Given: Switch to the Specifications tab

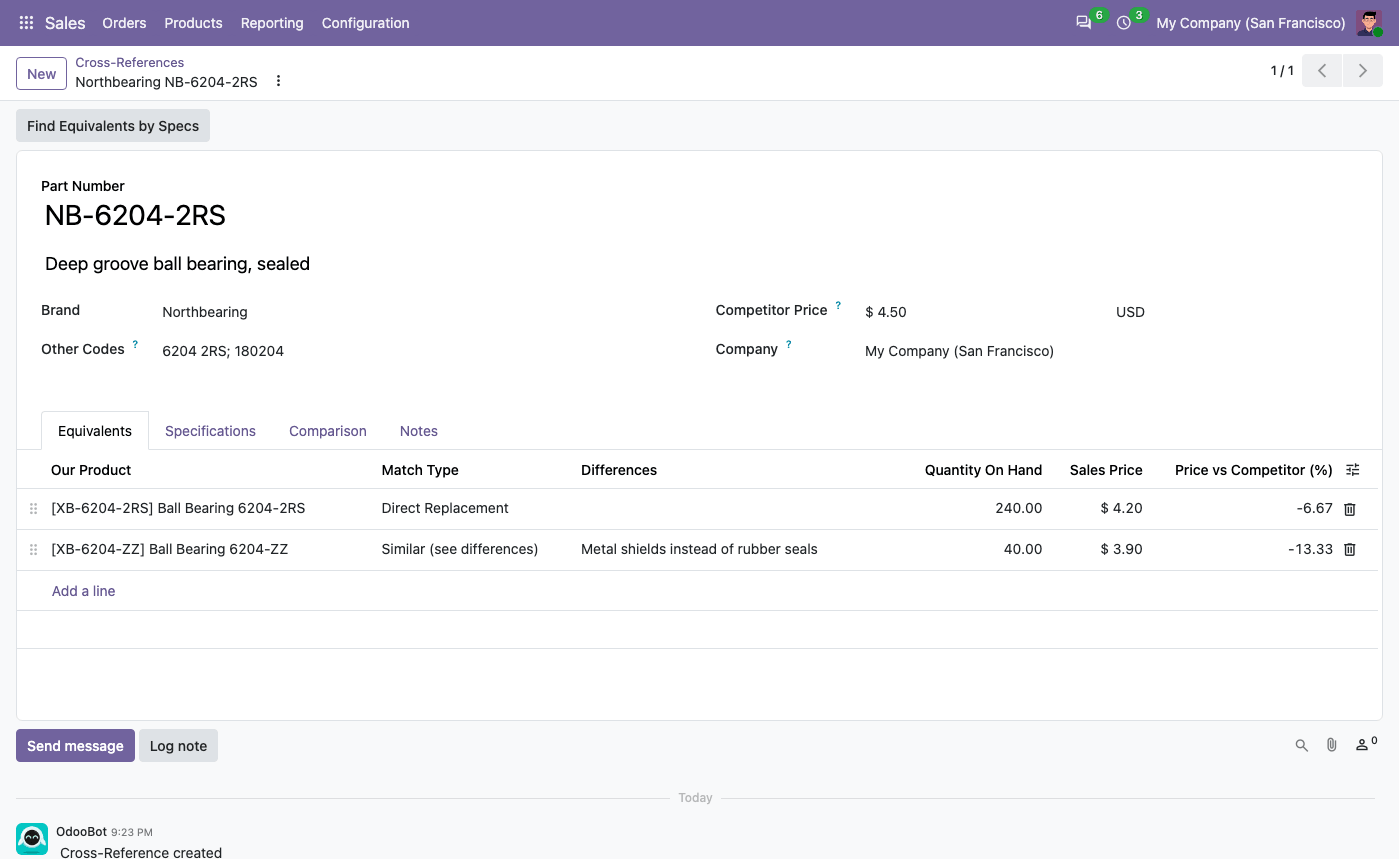Looking at the screenshot, I should [x=210, y=431].
